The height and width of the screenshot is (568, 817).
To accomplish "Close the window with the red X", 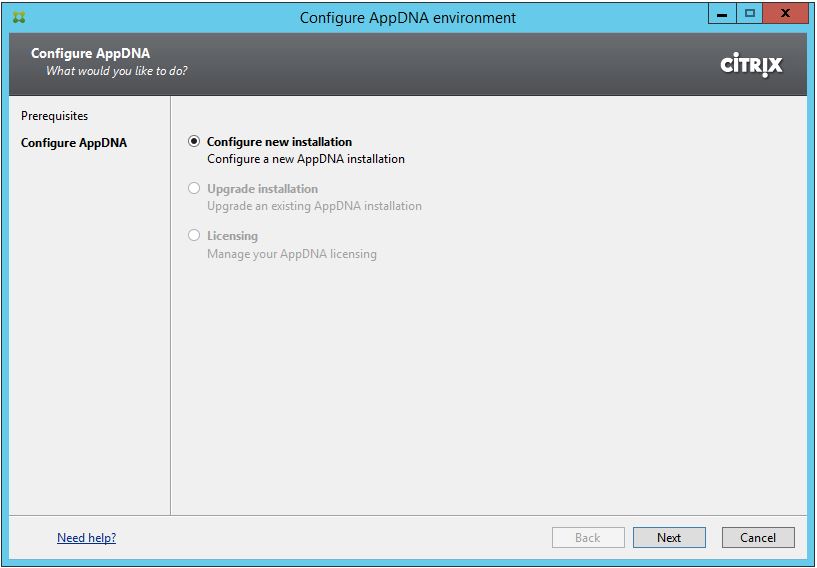I will (x=786, y=14).
